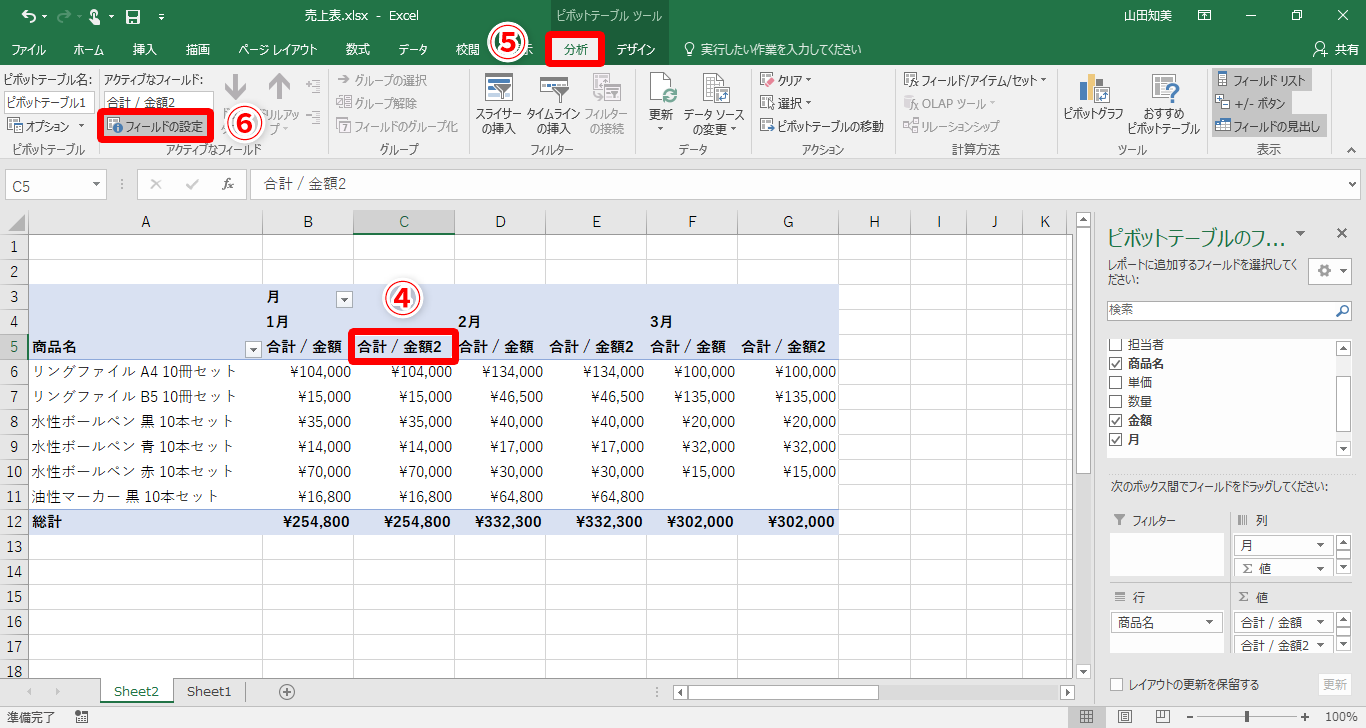This screenshot has height=728, width=1366.
Task: Insert a timeline (タイムラインの挿入)
Action: (553, 104)
